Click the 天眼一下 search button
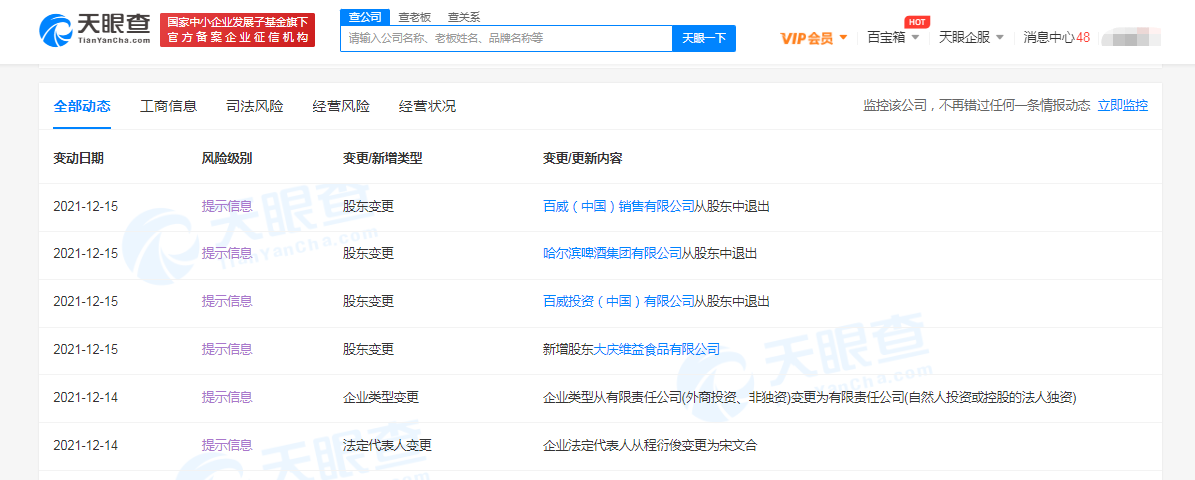Image resolution: width=1195 pixels, height=480 pixels. pos(703,38)
